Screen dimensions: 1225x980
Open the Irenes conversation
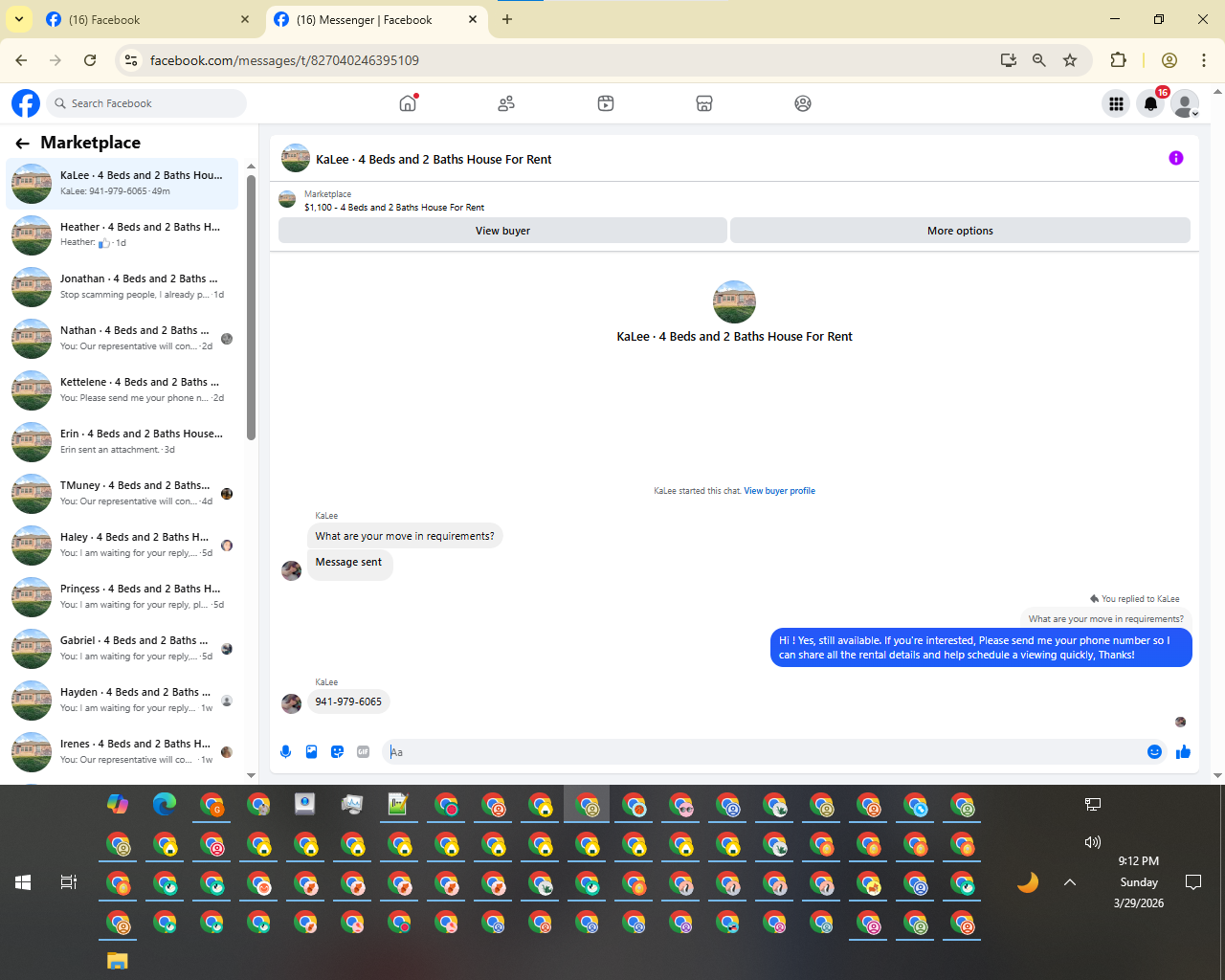[122, 751]
